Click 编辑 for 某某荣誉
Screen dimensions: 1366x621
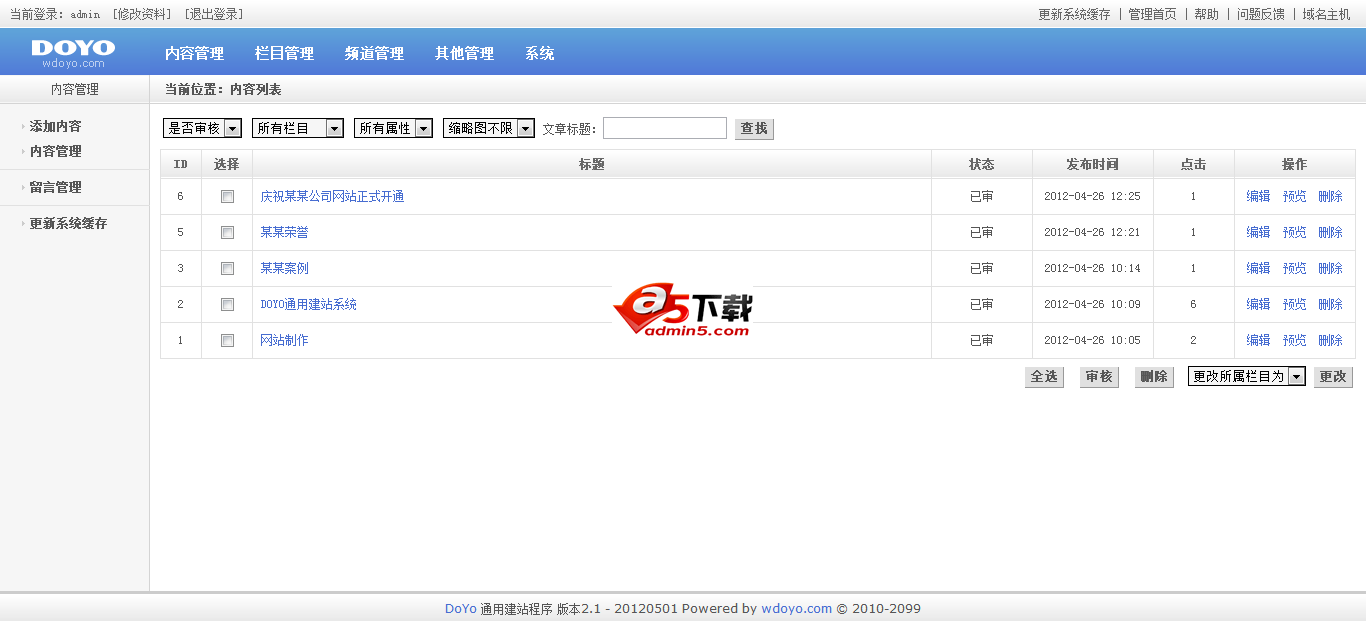click(1258, 233)
